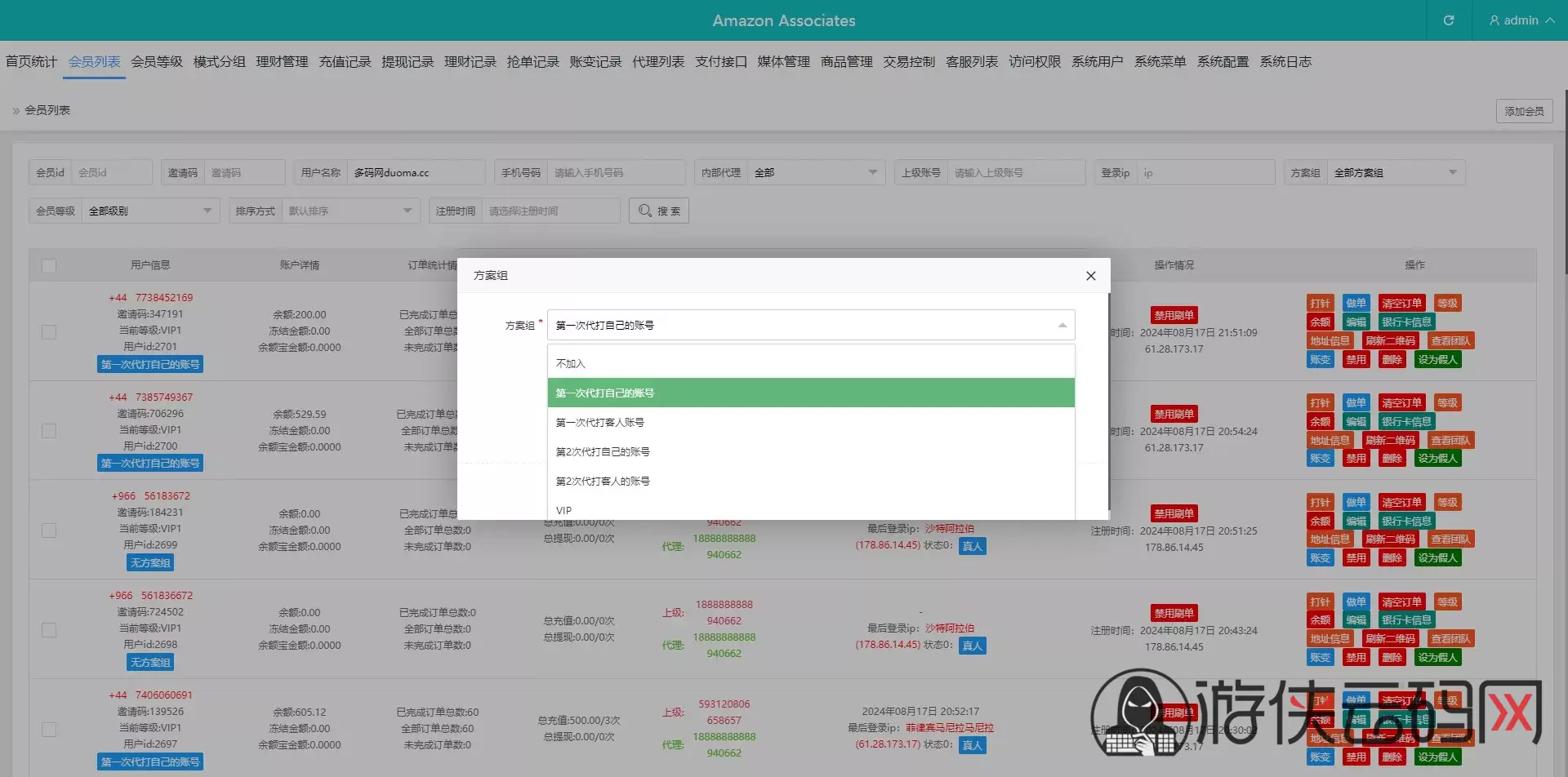Check the box for the +966 56183672 row
The width and height of the screenshot is (1568, 777).
point(49,531)
